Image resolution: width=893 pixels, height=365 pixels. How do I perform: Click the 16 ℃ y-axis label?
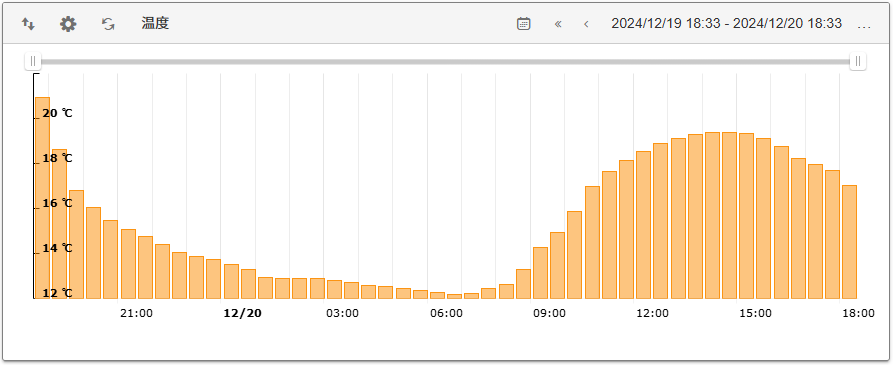pos(58,203)
